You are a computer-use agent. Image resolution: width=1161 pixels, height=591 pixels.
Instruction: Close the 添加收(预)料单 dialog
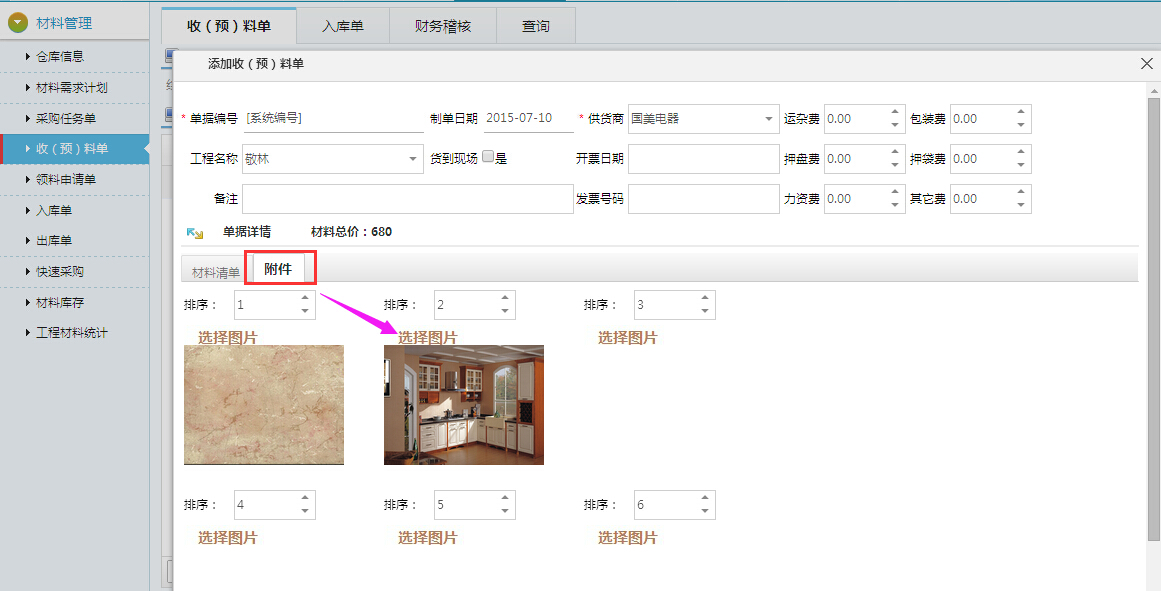(x=1147, y=63)
